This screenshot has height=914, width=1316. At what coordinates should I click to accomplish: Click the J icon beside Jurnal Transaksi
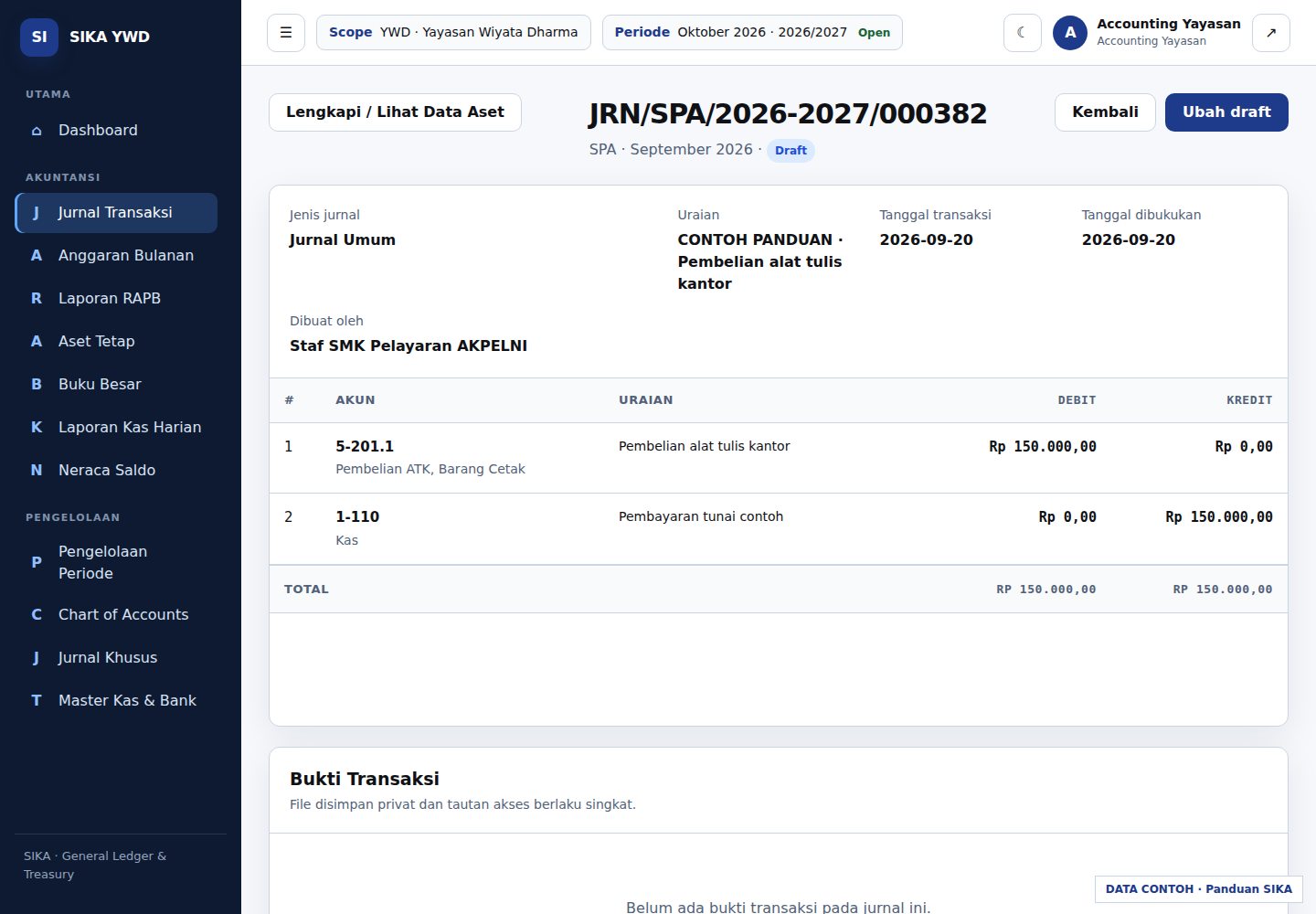click(37, 213)
